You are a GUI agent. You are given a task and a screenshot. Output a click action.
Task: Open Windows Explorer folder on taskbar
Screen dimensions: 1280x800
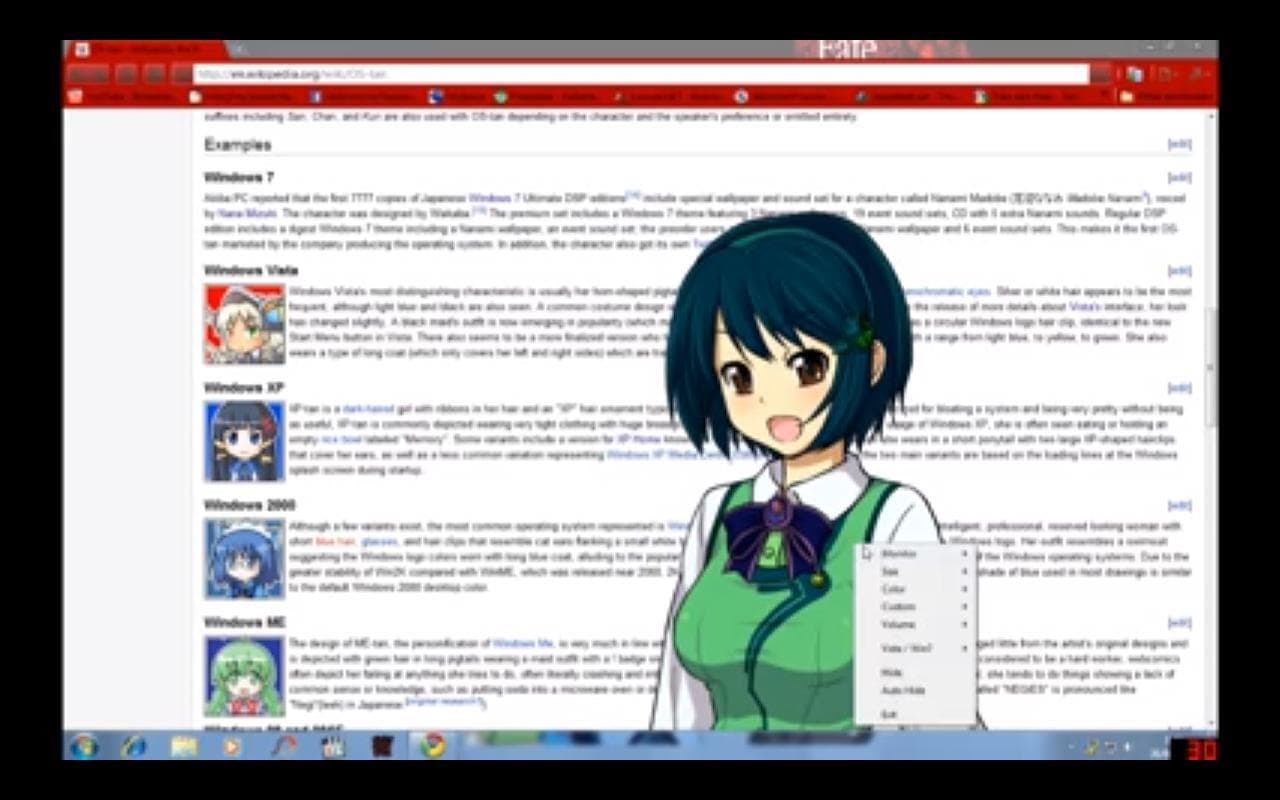pyautogui.click(x=183, y=746)
